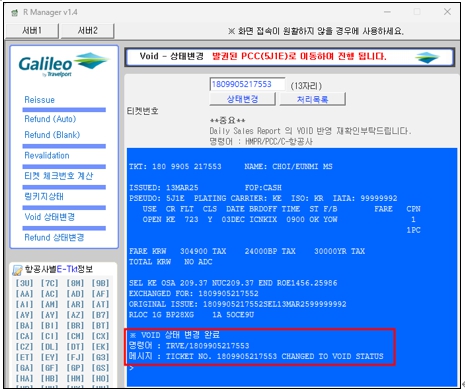Open Revalidation from sidebar

(x=47, y=156)
